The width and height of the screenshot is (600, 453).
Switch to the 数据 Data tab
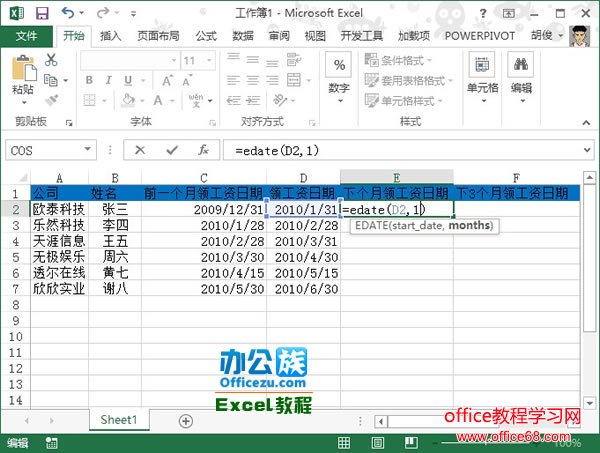tap(243, 36)
